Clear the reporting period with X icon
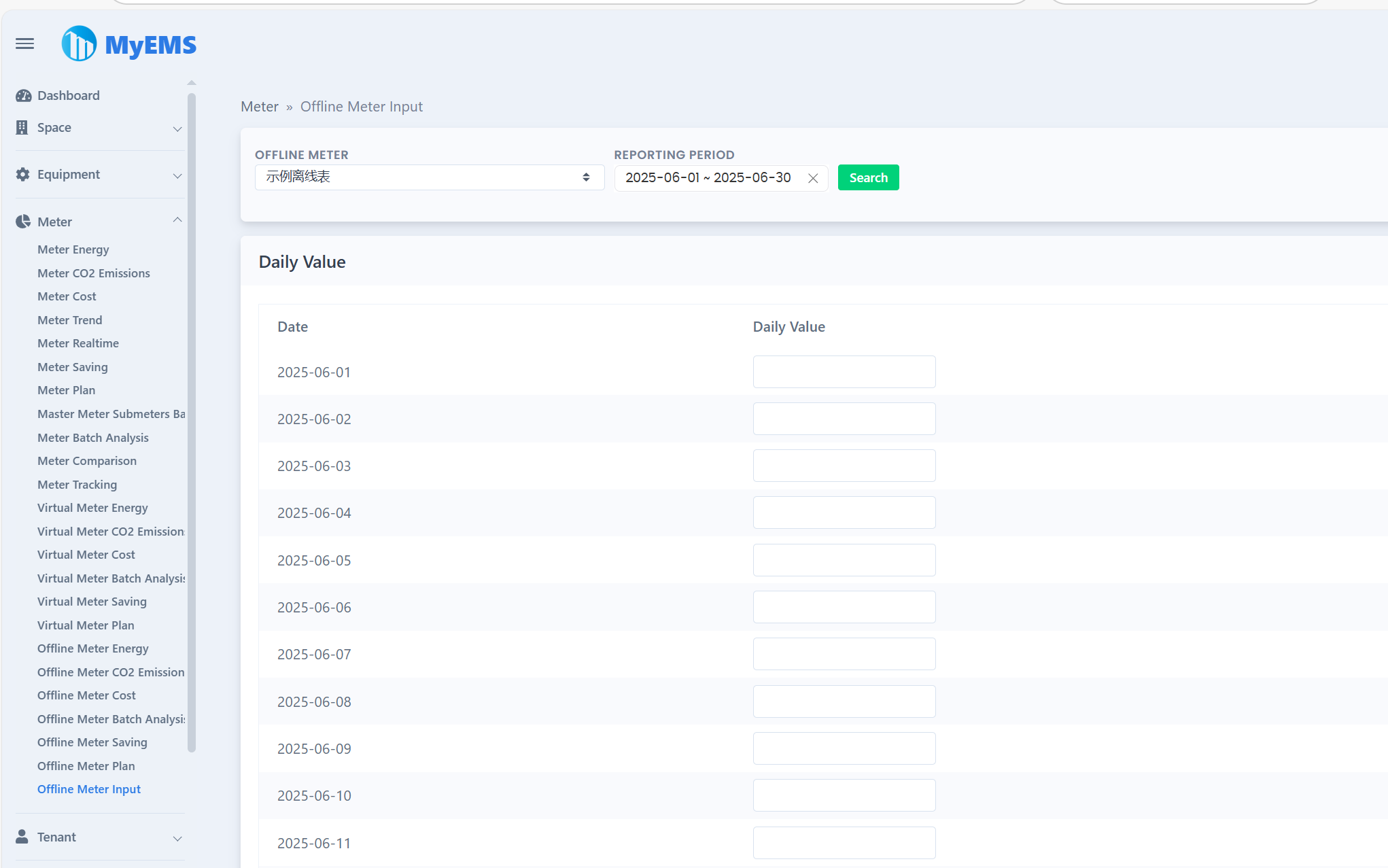1388x868 pixels. point(813,178)
